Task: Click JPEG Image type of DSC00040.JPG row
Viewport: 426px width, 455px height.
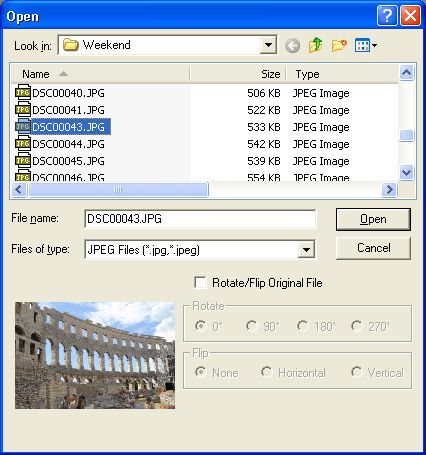Action: point(321,93)
